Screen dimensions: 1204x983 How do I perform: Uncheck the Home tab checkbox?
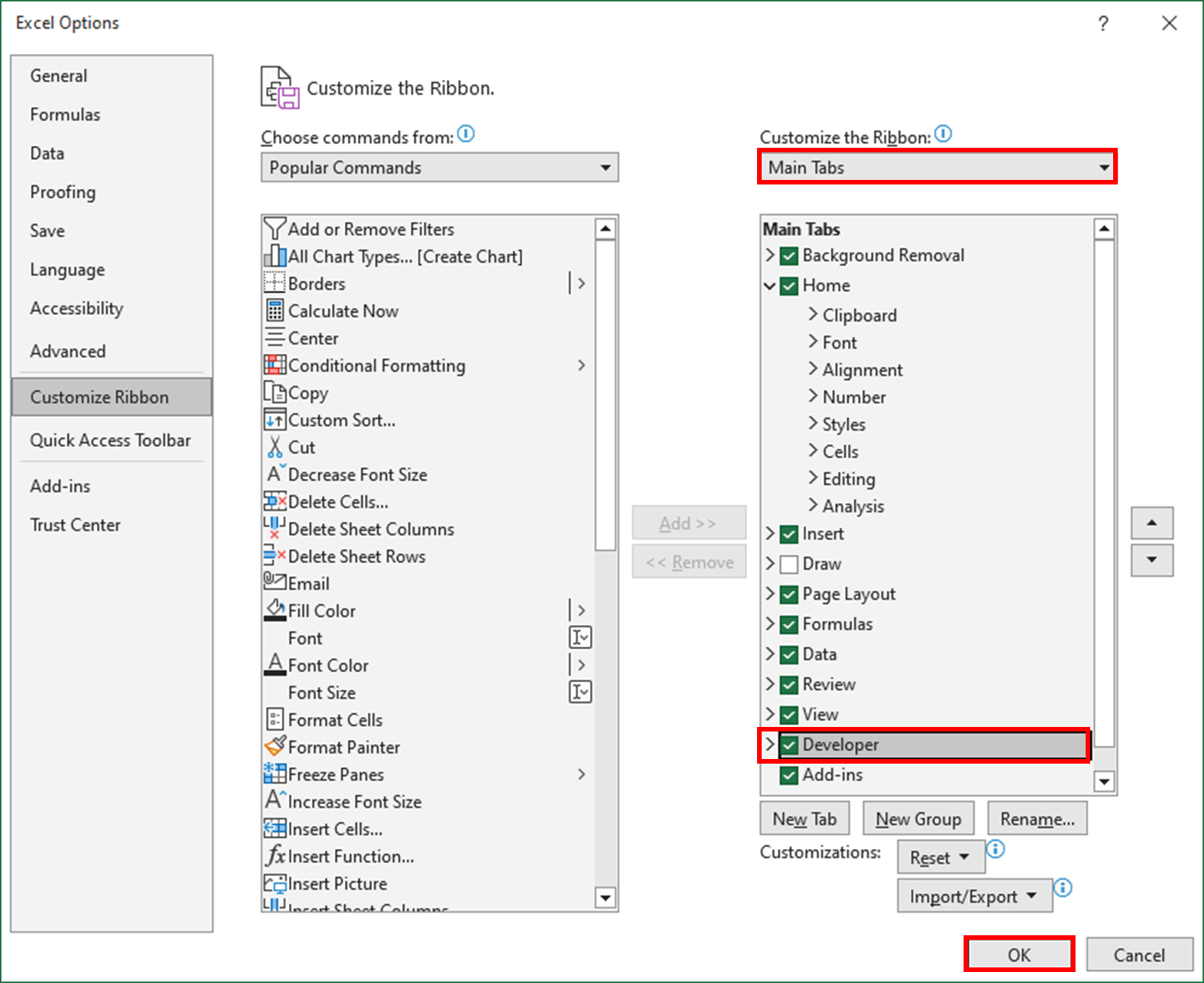788,286
